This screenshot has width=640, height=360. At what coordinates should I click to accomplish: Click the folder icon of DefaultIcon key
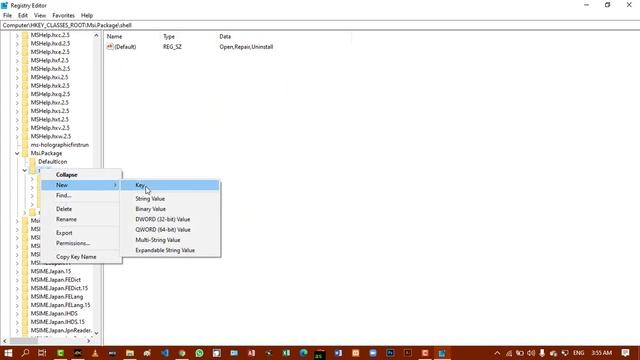33,162
